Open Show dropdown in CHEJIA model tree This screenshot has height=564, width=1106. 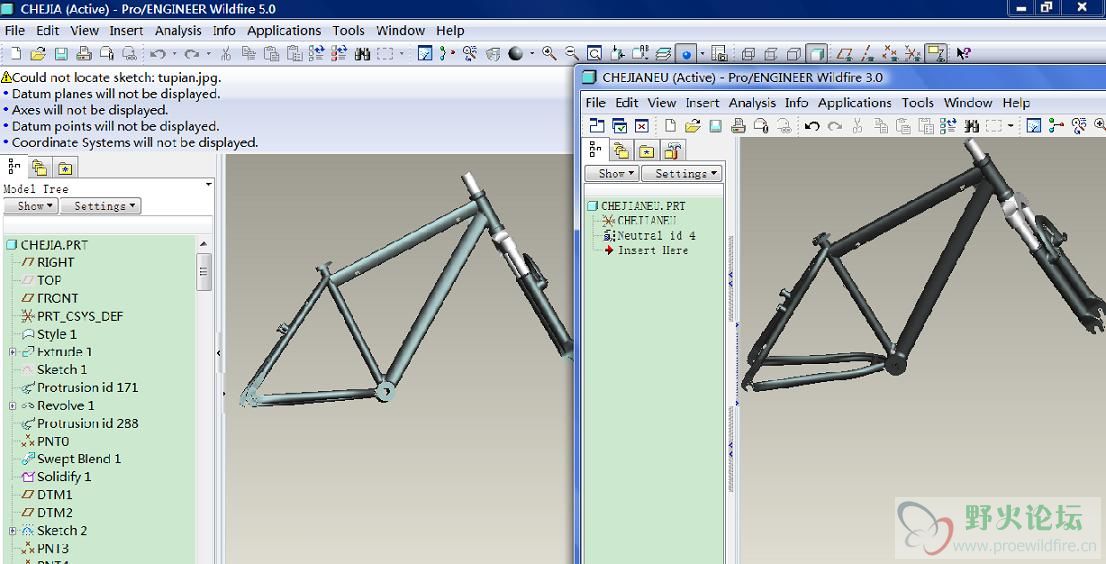30,206
